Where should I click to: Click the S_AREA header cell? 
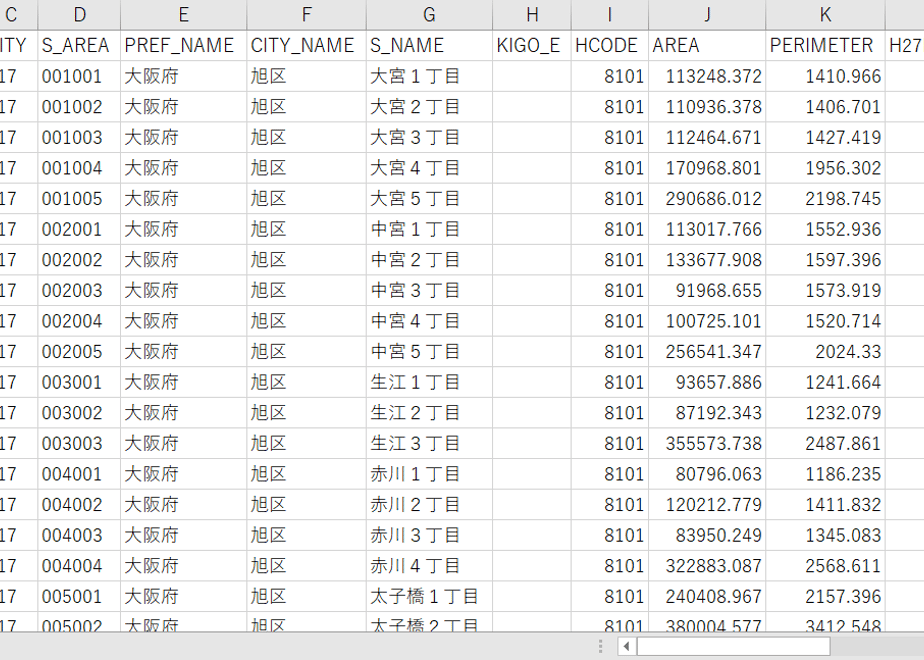pos(79,45)
